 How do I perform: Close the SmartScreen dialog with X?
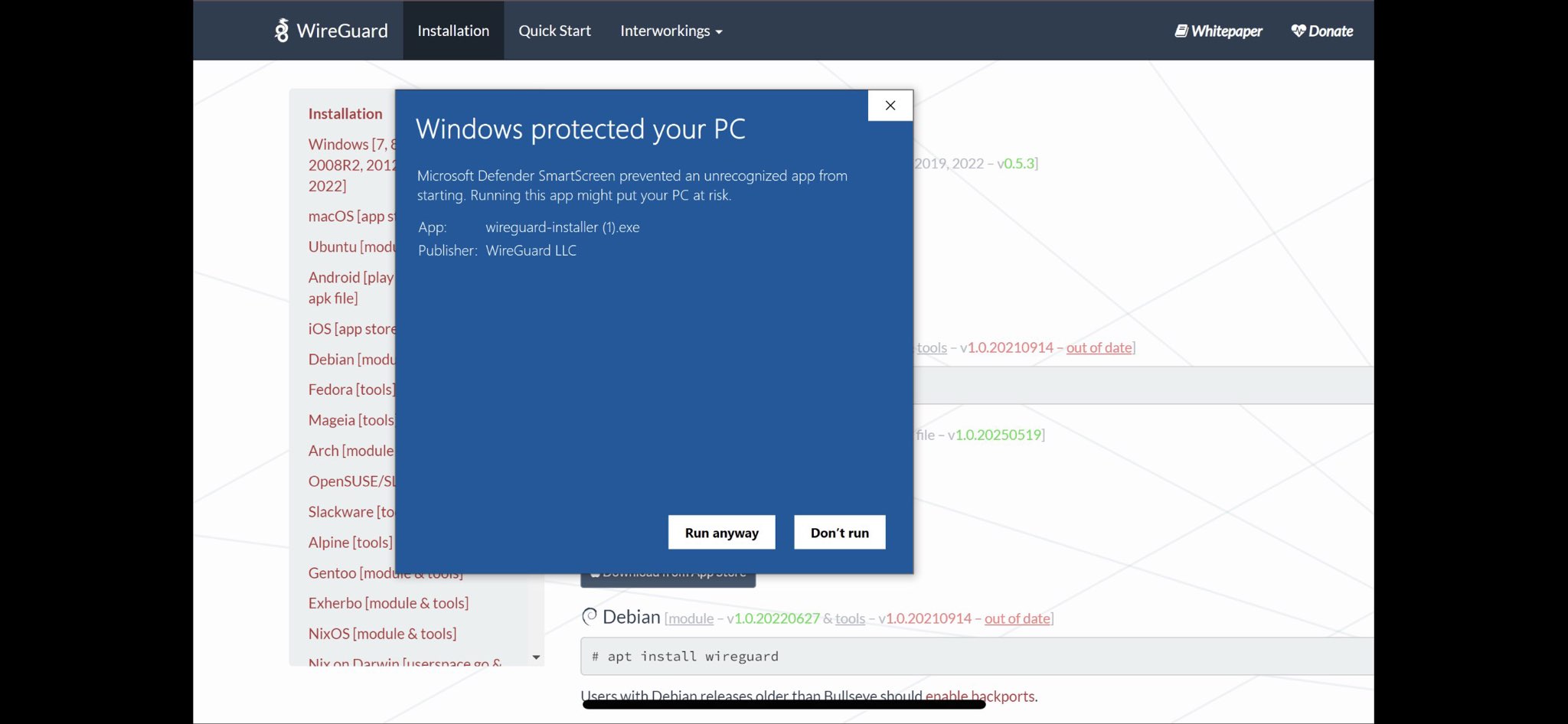coord(890,106)
